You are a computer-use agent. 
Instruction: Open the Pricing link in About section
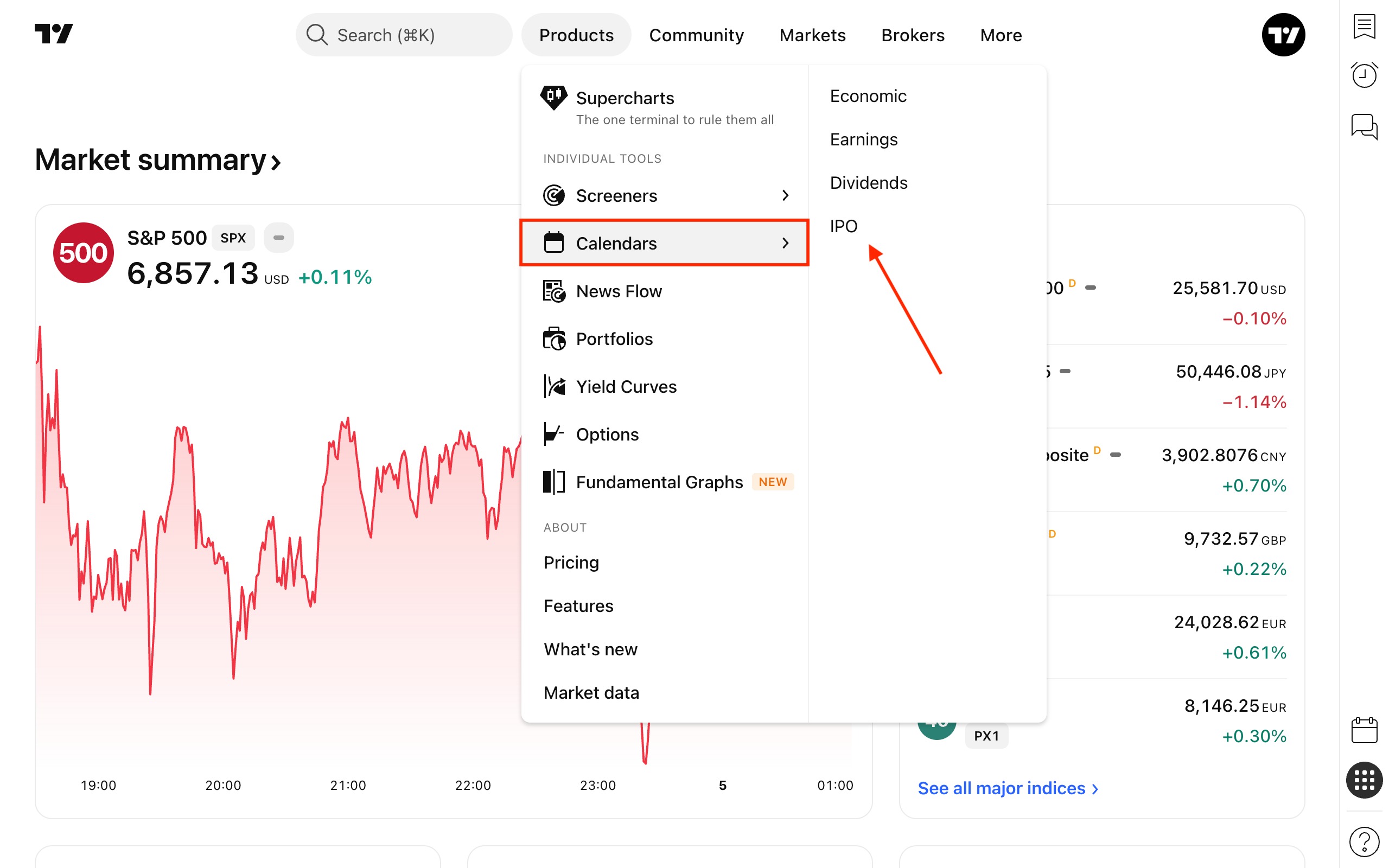tap(571, 562)
